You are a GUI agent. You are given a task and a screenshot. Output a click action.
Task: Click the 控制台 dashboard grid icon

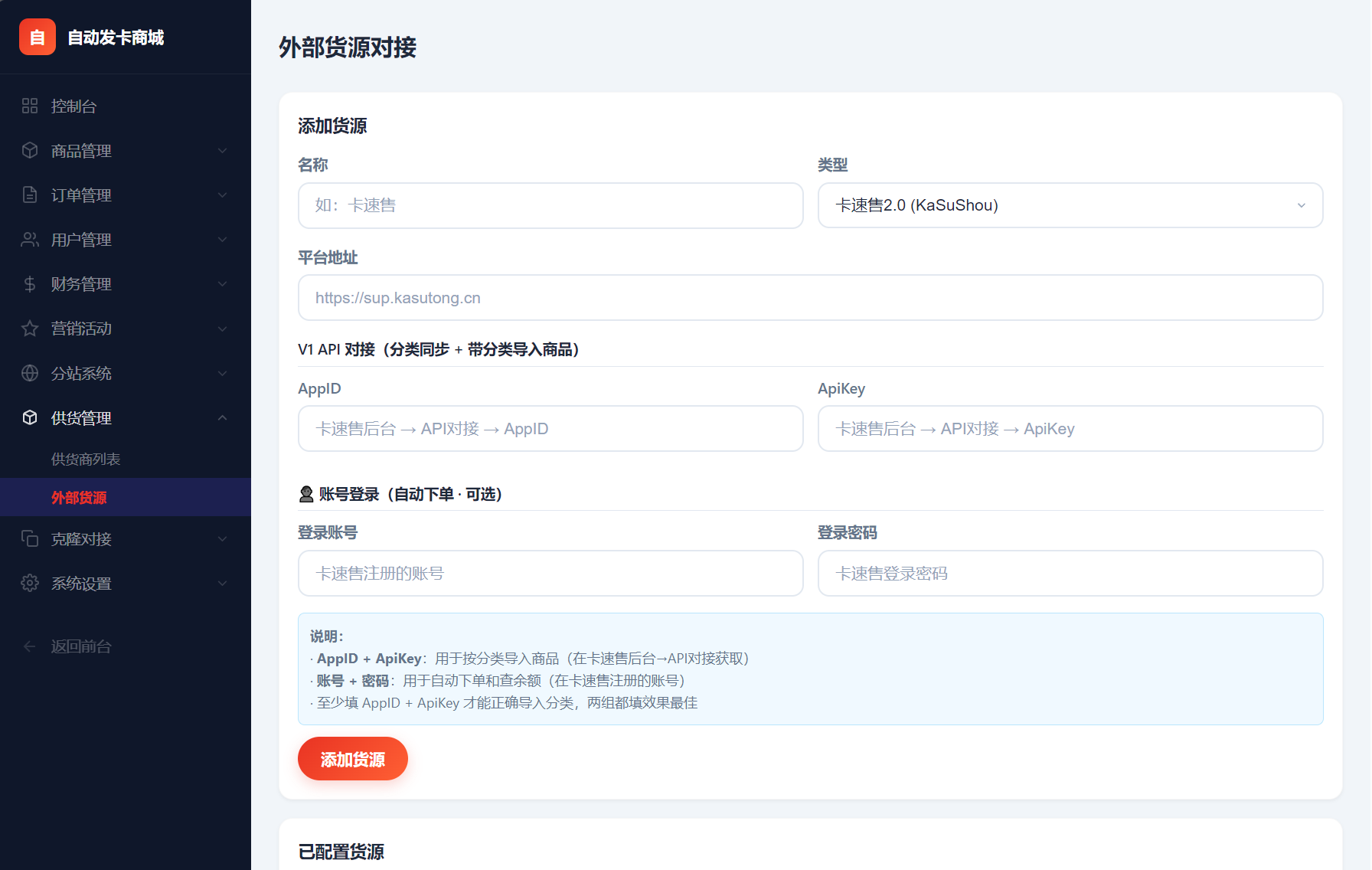[x=30, y=106]
